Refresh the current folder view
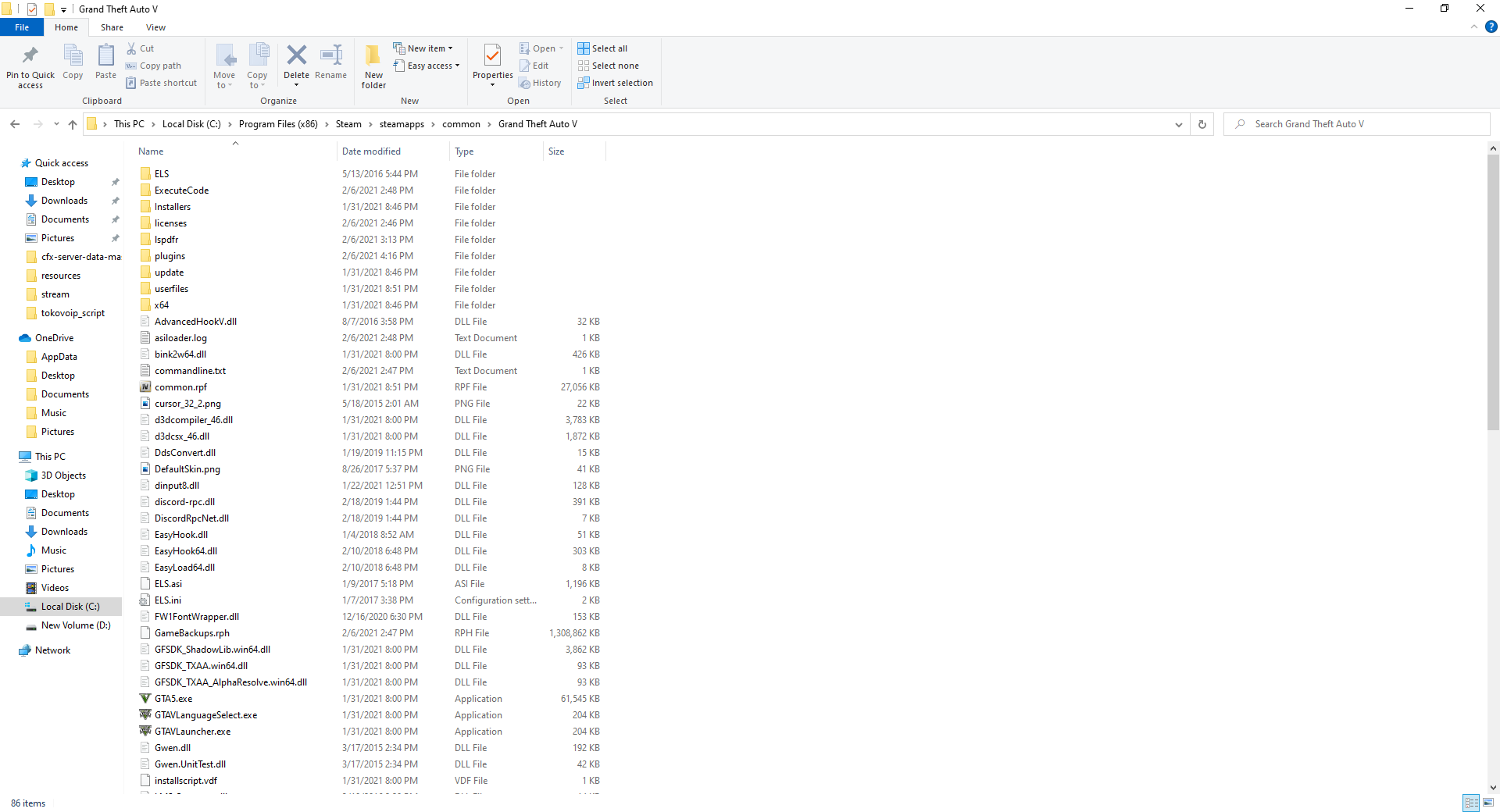Screen dimensions: 1500x812 [x=1202, y=124]
